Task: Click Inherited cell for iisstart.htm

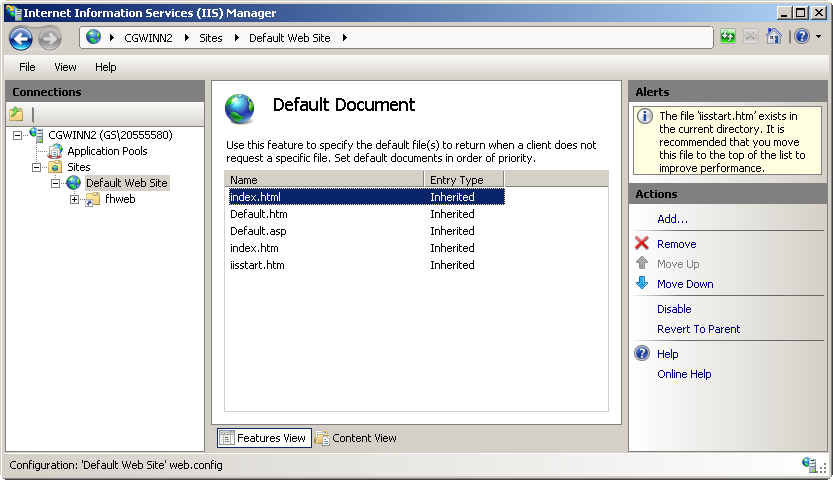Action: 452,265
